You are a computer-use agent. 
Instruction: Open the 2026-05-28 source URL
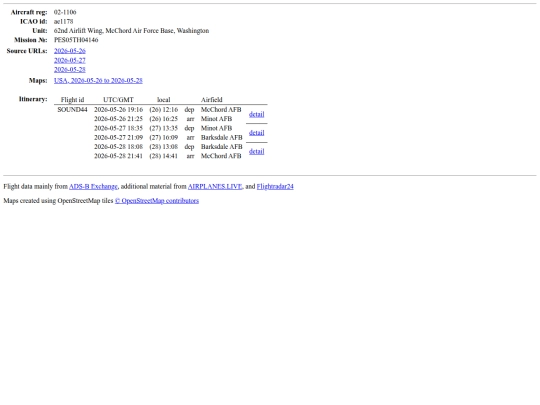[x=70, y=70]
